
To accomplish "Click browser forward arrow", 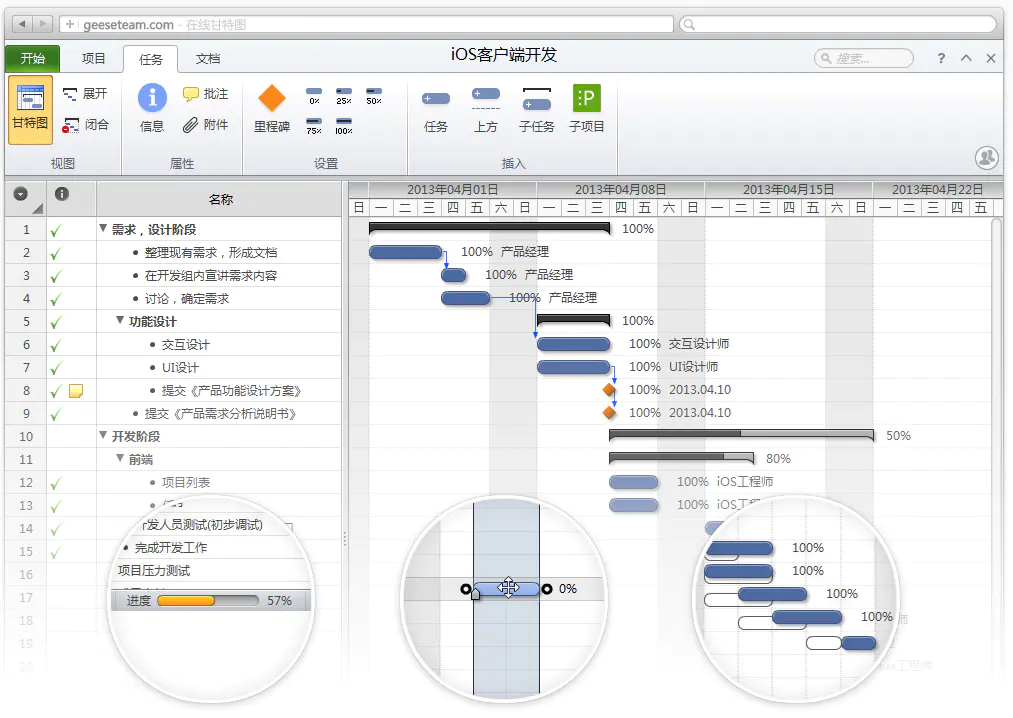I will click(x=42, y=24).
